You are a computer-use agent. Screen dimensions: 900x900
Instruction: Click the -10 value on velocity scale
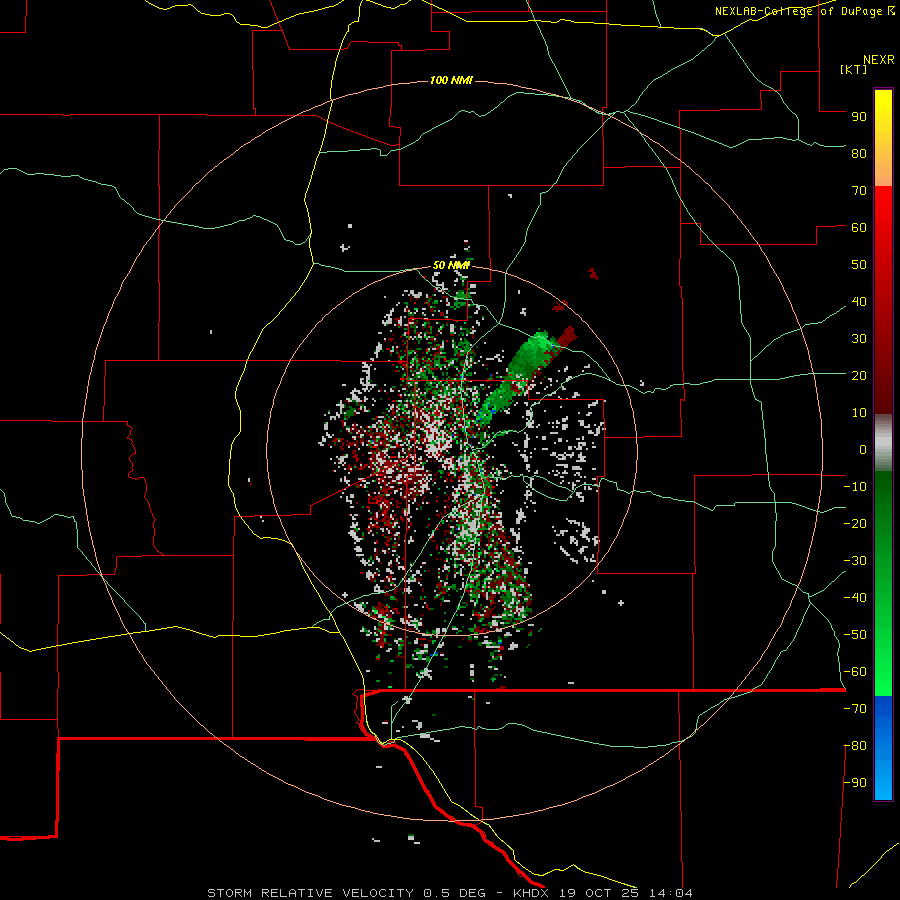point(855,487)
